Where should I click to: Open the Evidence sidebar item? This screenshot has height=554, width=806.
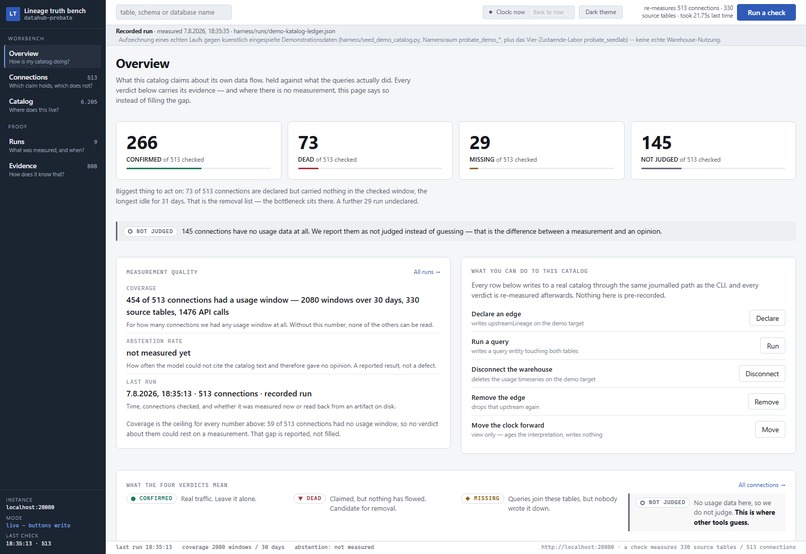[x=52, y=169]
